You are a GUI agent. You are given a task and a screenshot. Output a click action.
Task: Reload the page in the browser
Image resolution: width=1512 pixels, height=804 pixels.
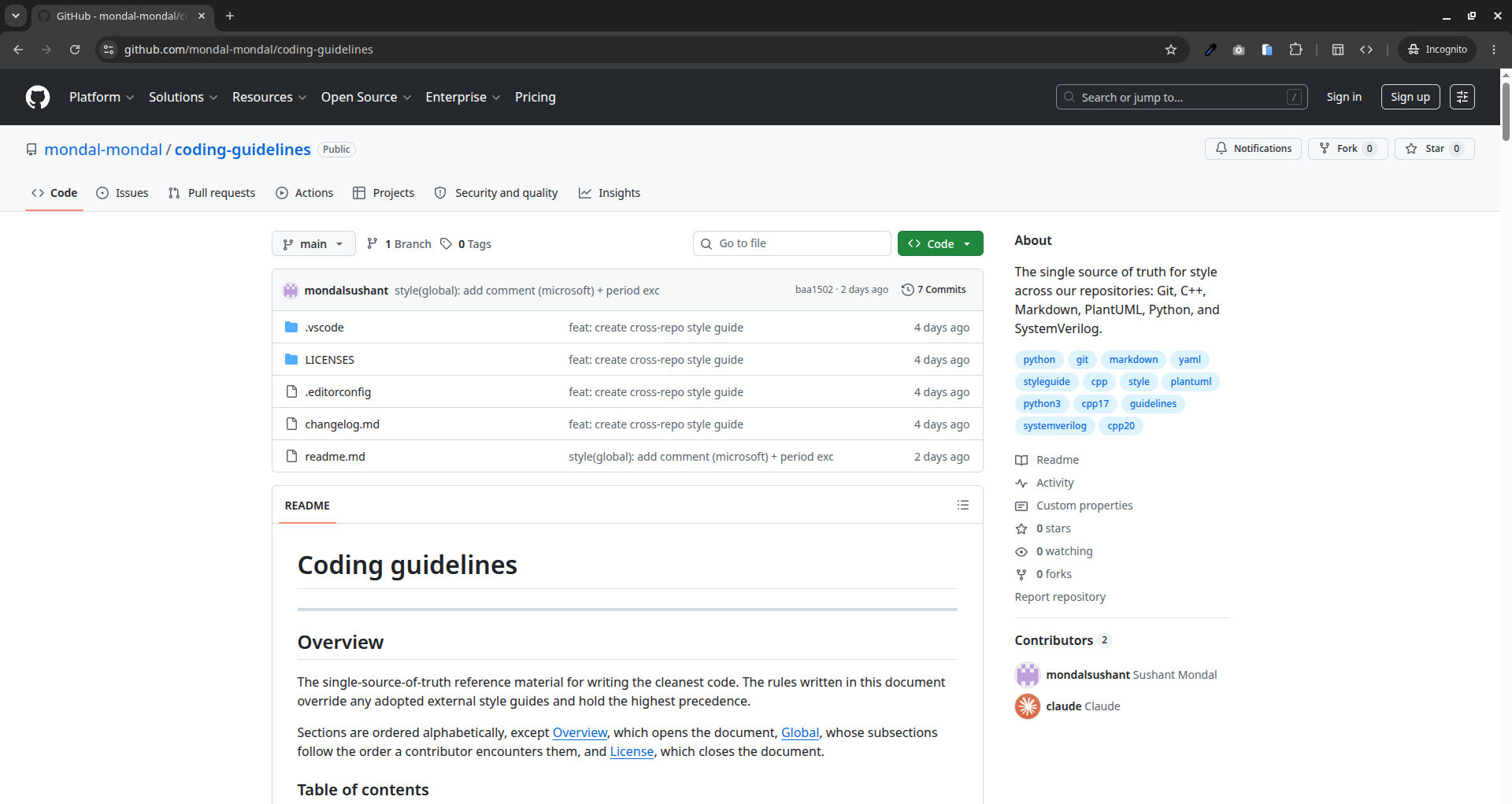click(x=75, y=50)
